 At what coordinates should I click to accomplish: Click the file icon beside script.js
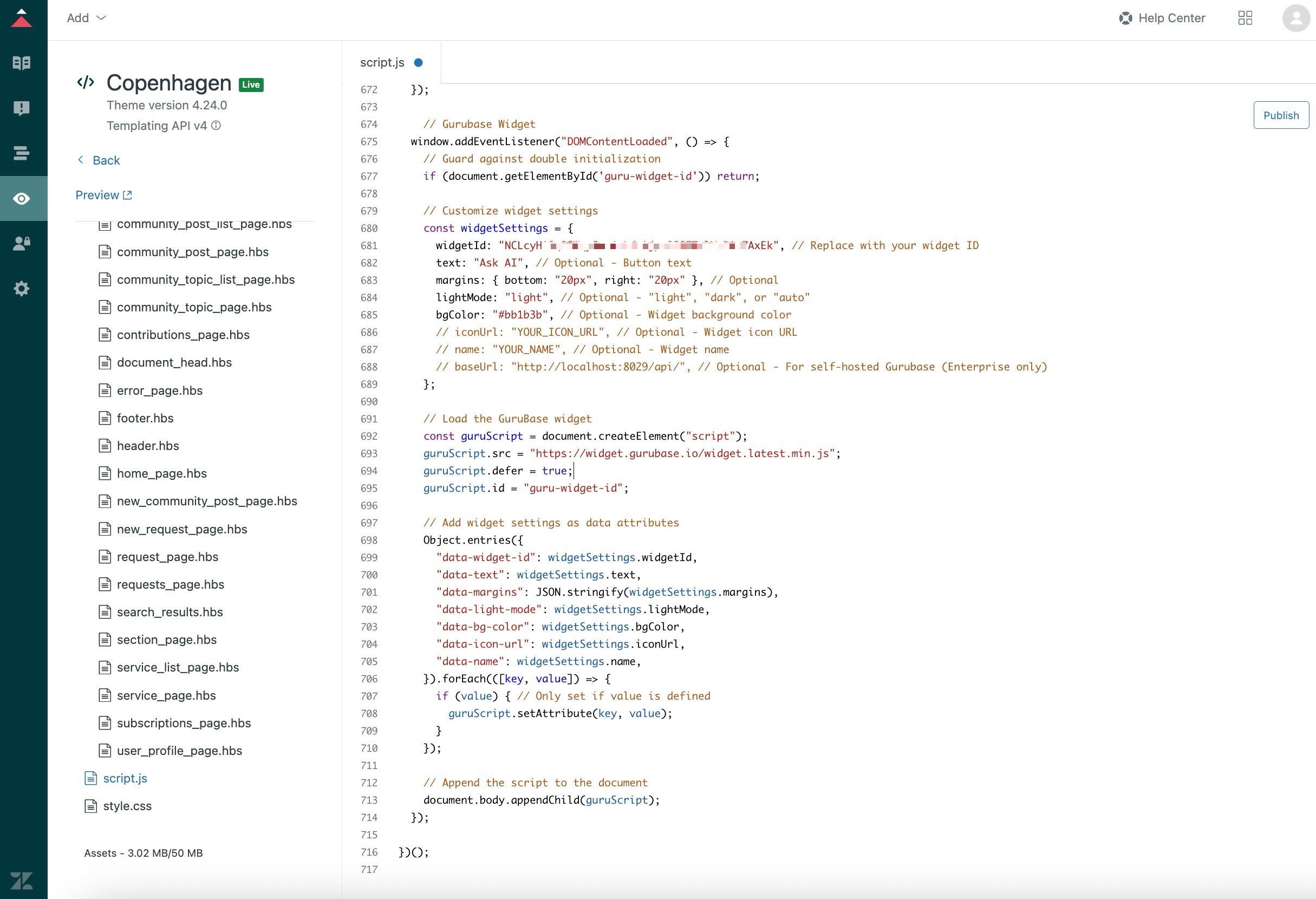90,778
